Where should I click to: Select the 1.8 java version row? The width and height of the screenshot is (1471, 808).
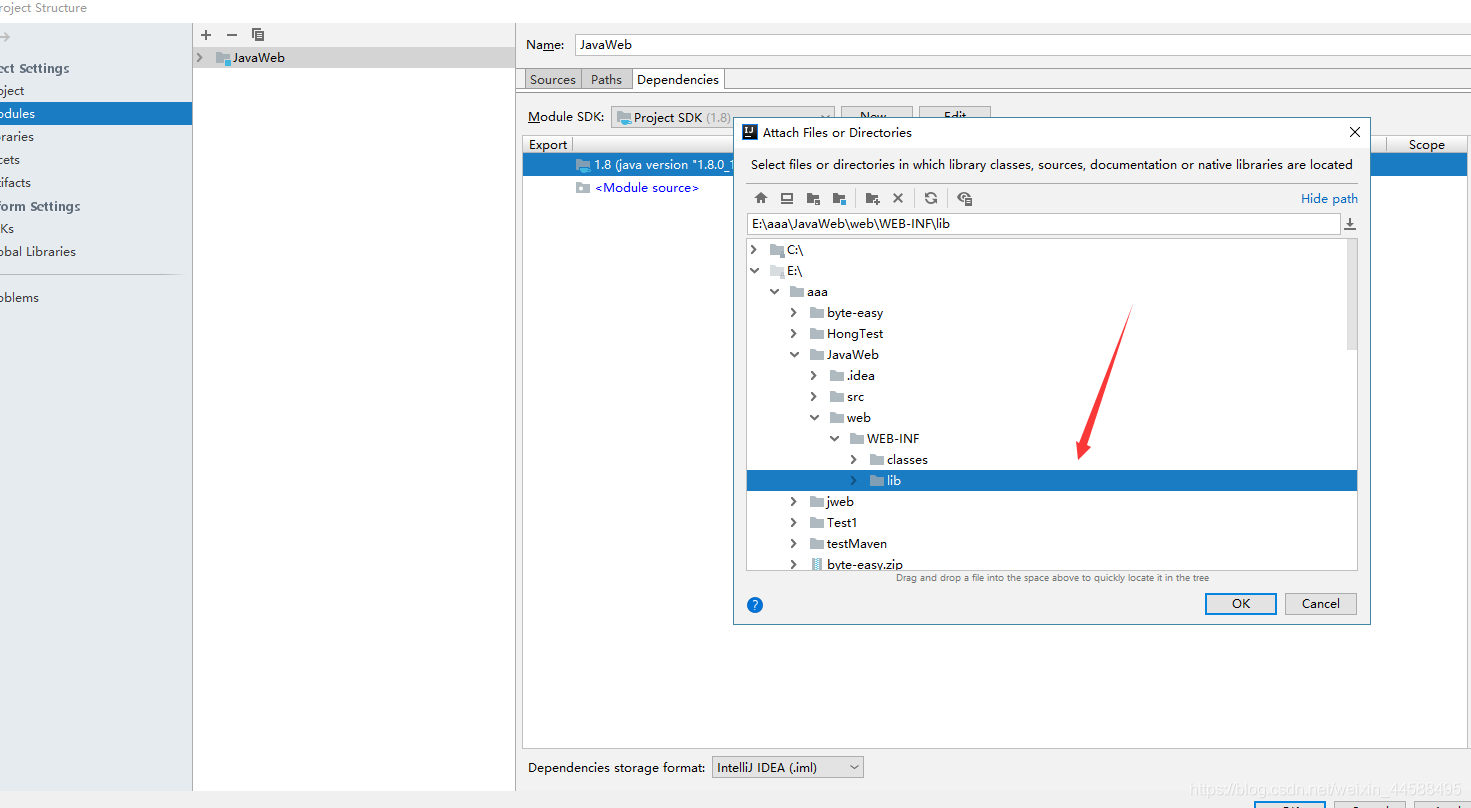[628, 165]
